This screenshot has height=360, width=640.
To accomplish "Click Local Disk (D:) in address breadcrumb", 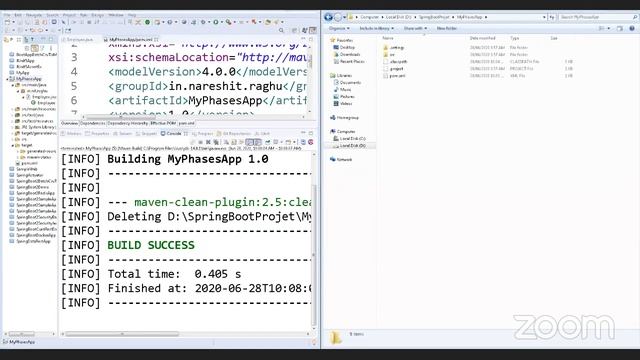I will point(399,17).
